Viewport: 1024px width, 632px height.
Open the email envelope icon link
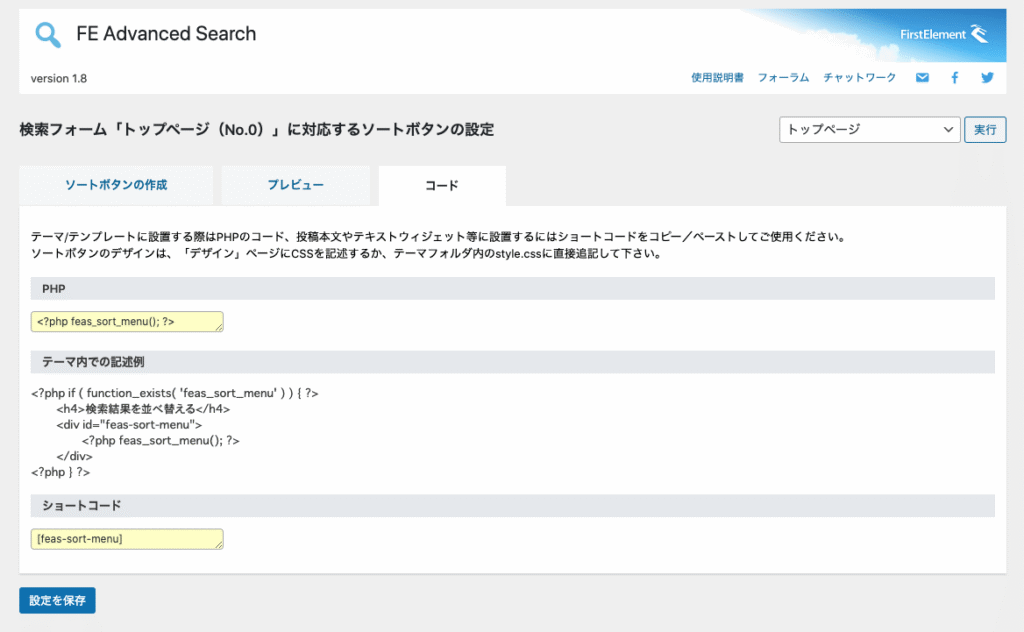(922, 78)
